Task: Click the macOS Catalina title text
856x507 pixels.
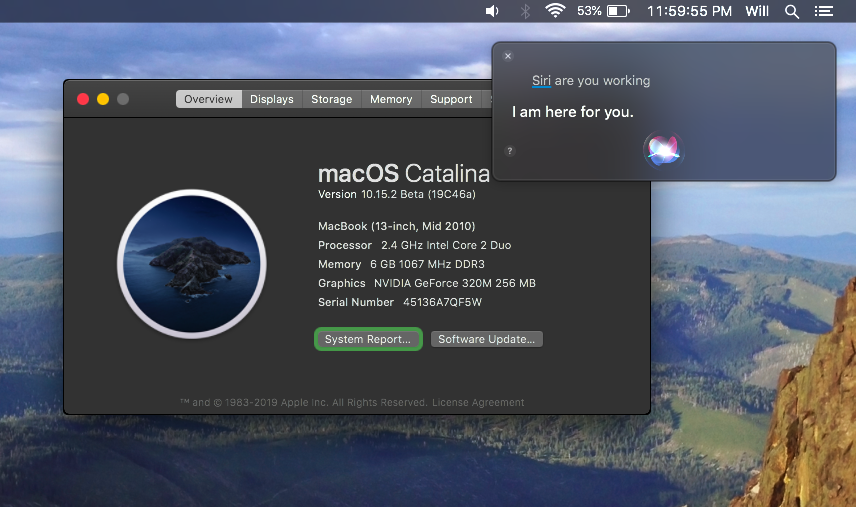Action: pos(403,174)
